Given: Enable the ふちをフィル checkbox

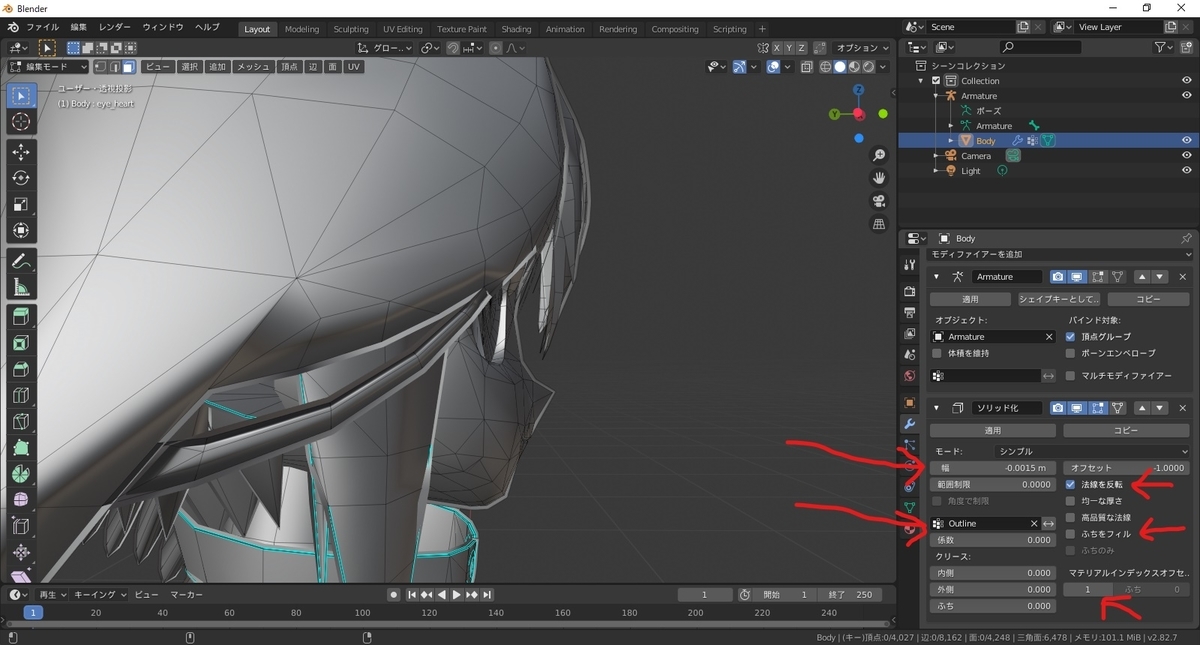Looking at the screenshot, I should coord(1071,534).
